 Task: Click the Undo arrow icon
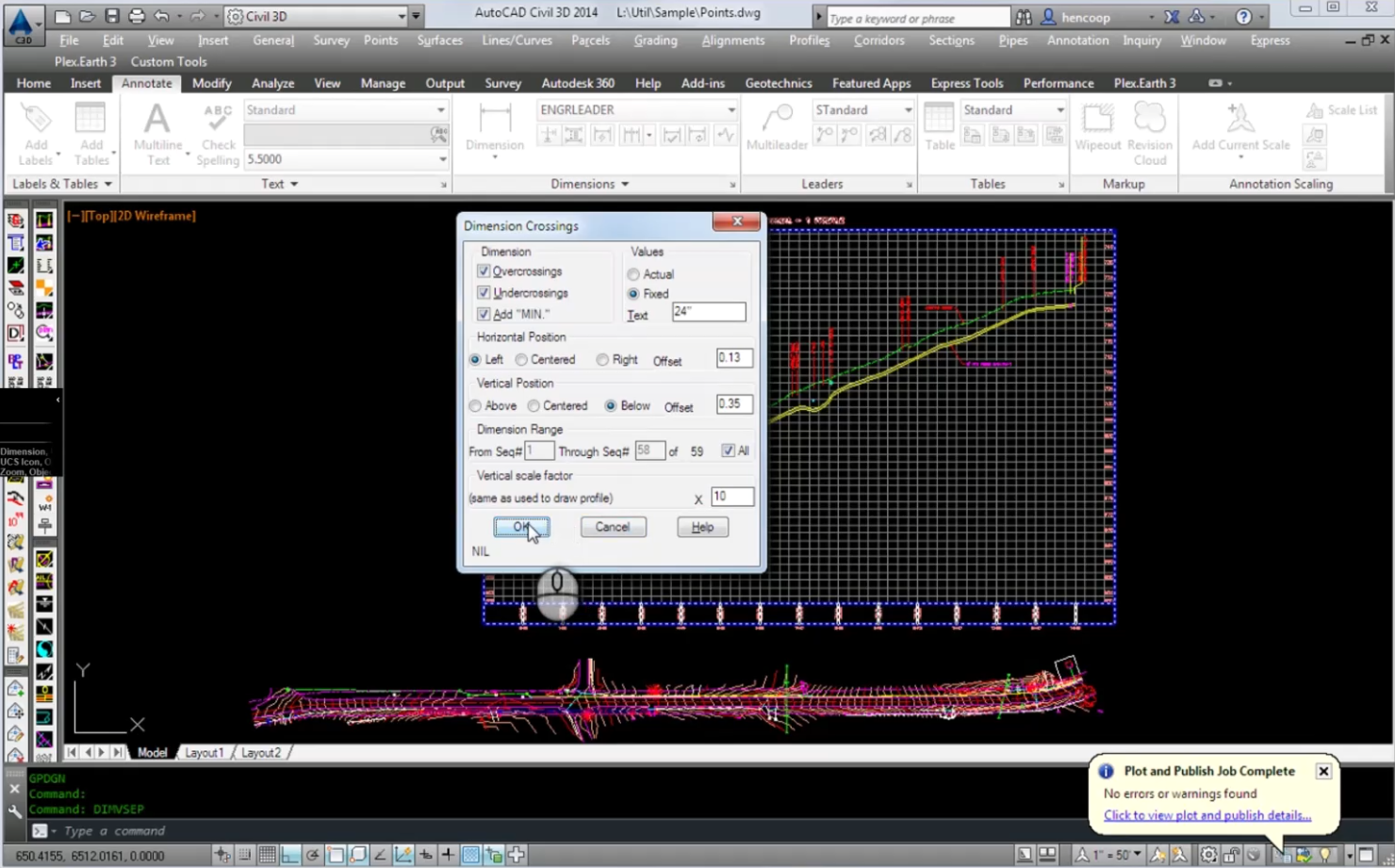pyautogui.click(x=161, y=16)
